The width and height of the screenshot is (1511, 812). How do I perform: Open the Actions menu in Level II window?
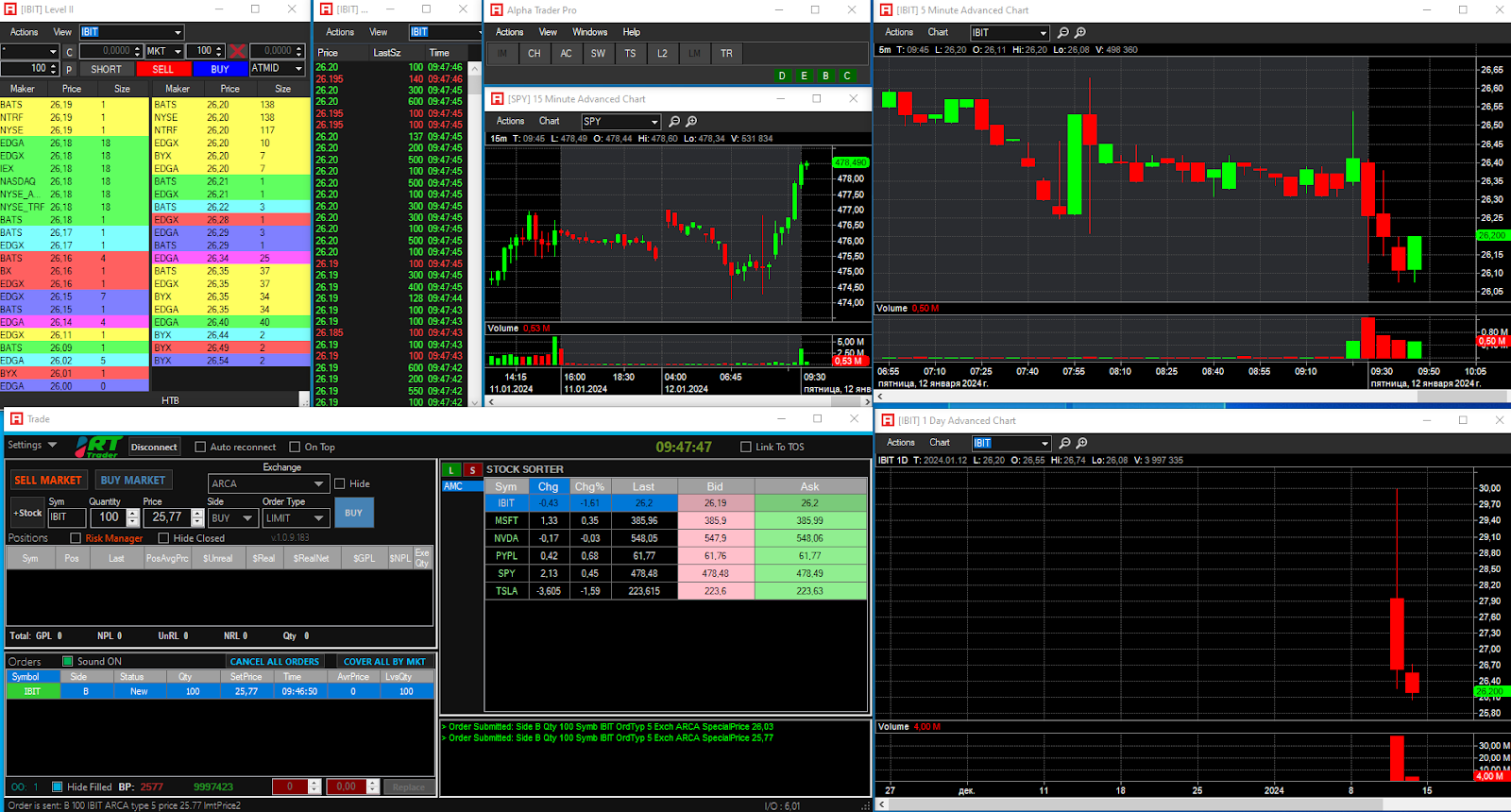tap(25, 32)
